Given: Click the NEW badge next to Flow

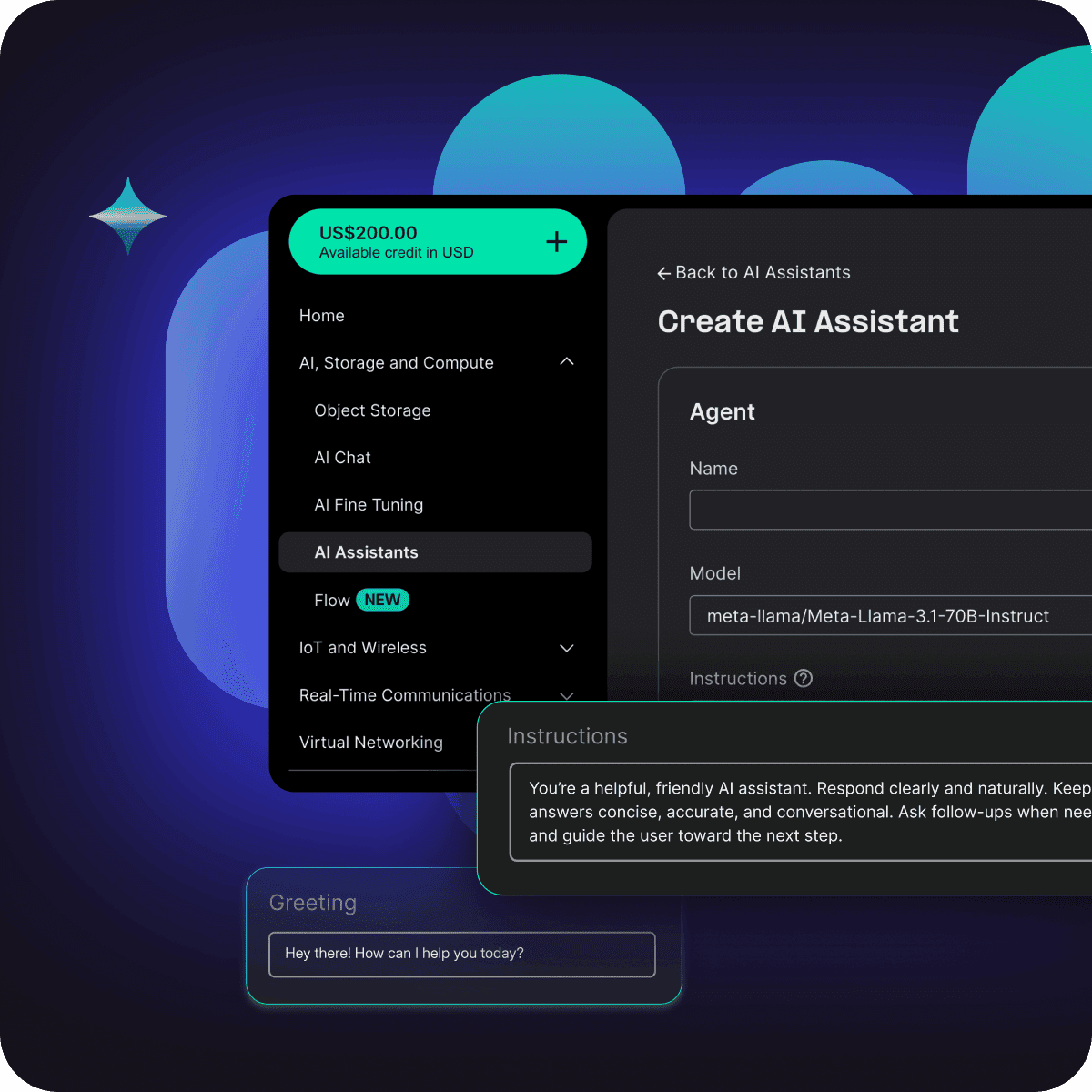Looking at the screenshot, I should [381, 600].
